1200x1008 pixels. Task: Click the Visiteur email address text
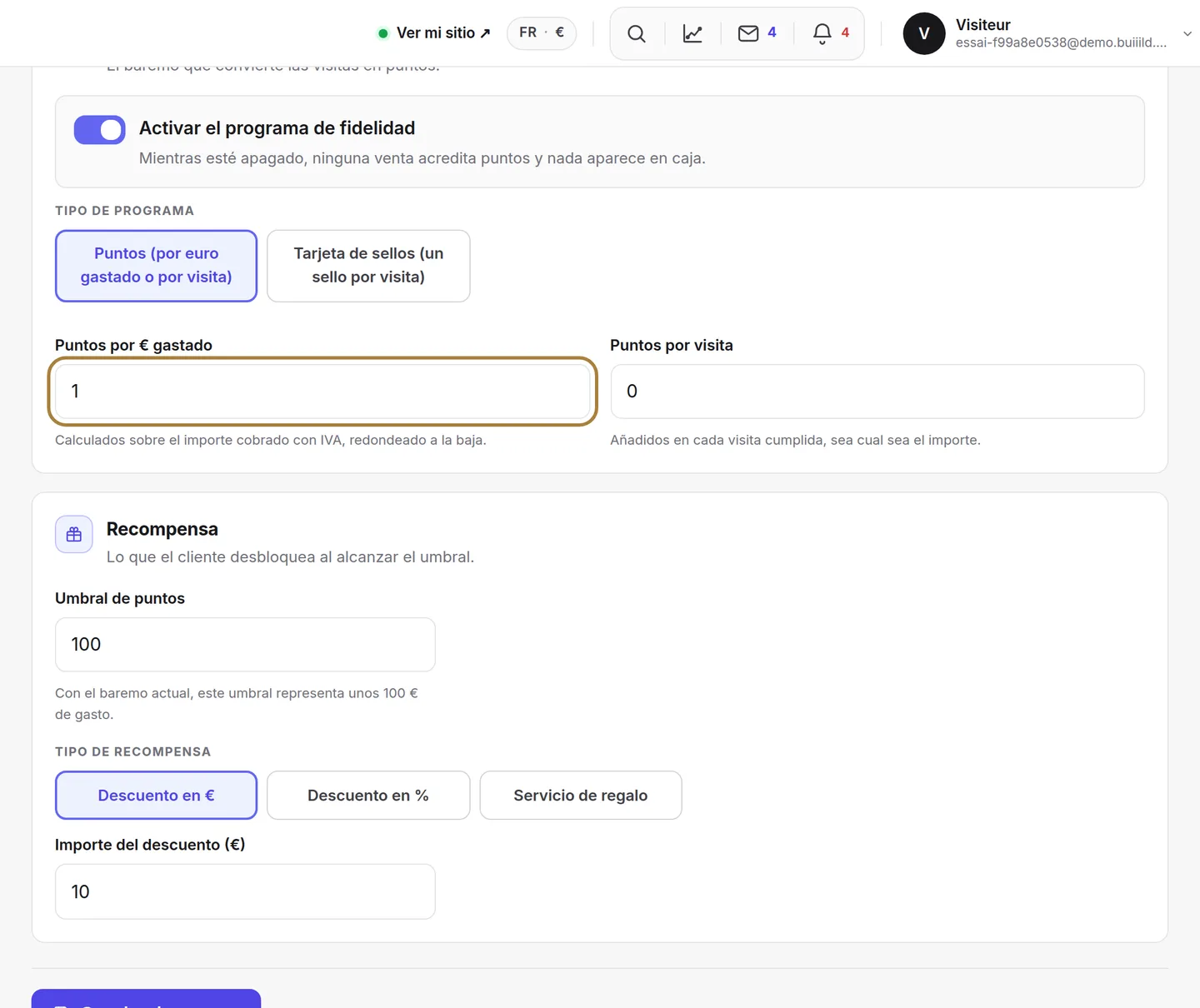(1061, 42)
